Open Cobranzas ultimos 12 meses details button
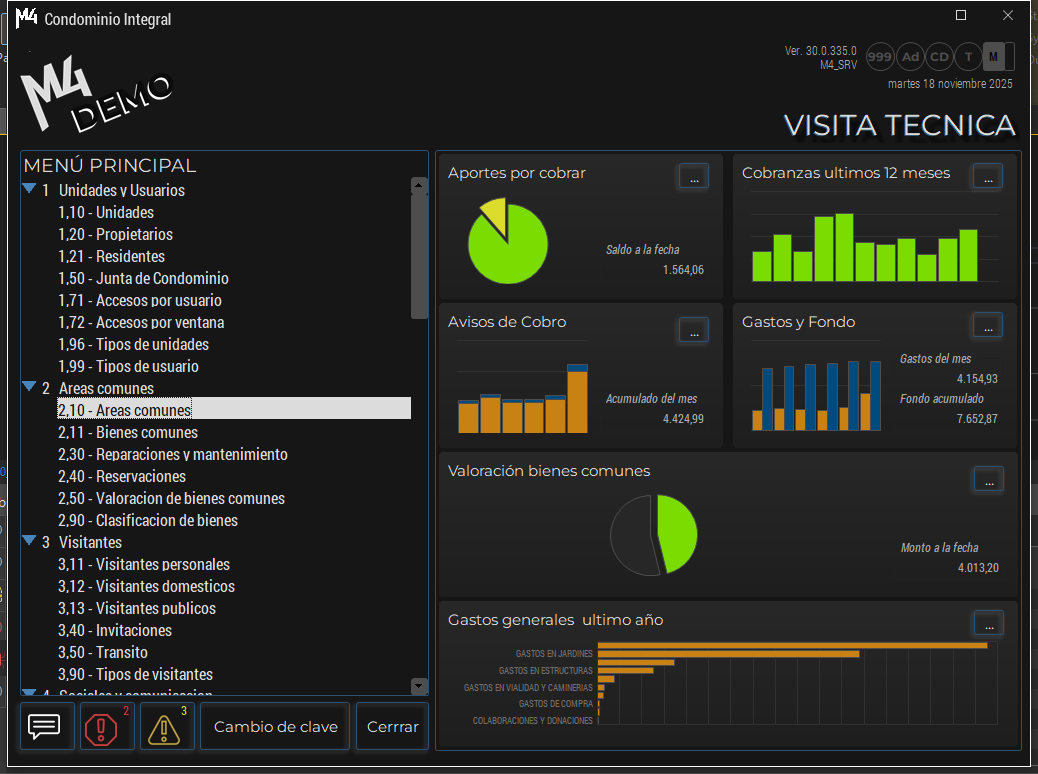The image size is (1038, 774). coord(987,176)
